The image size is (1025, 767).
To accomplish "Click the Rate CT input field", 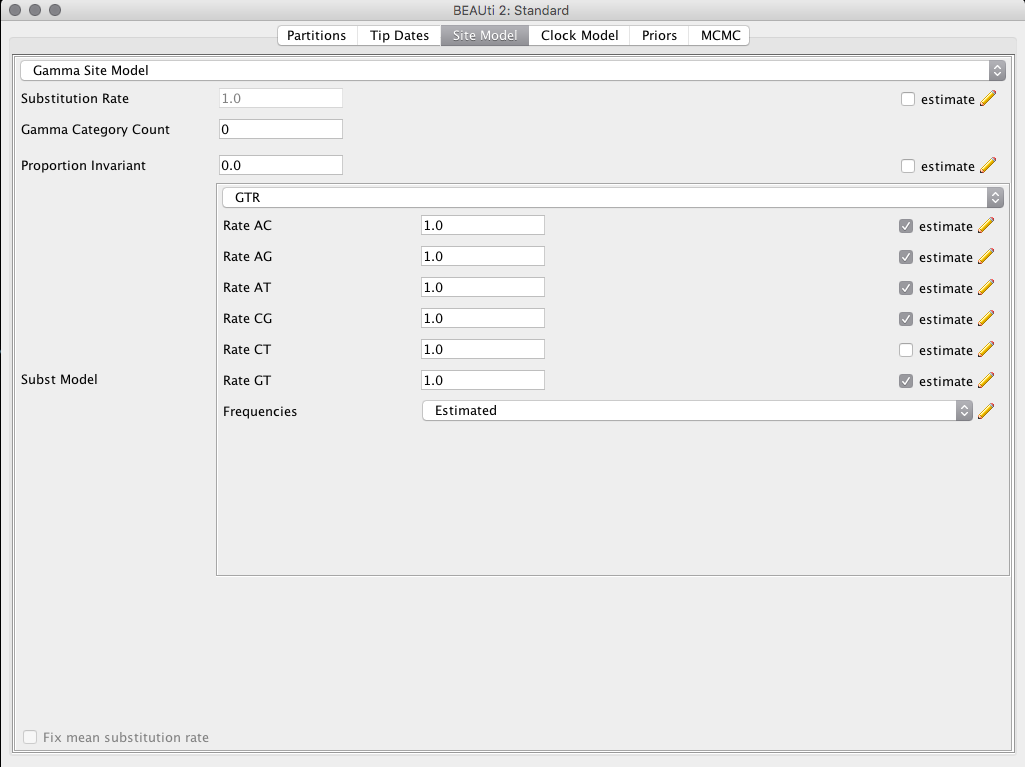I will click(482, 349).
